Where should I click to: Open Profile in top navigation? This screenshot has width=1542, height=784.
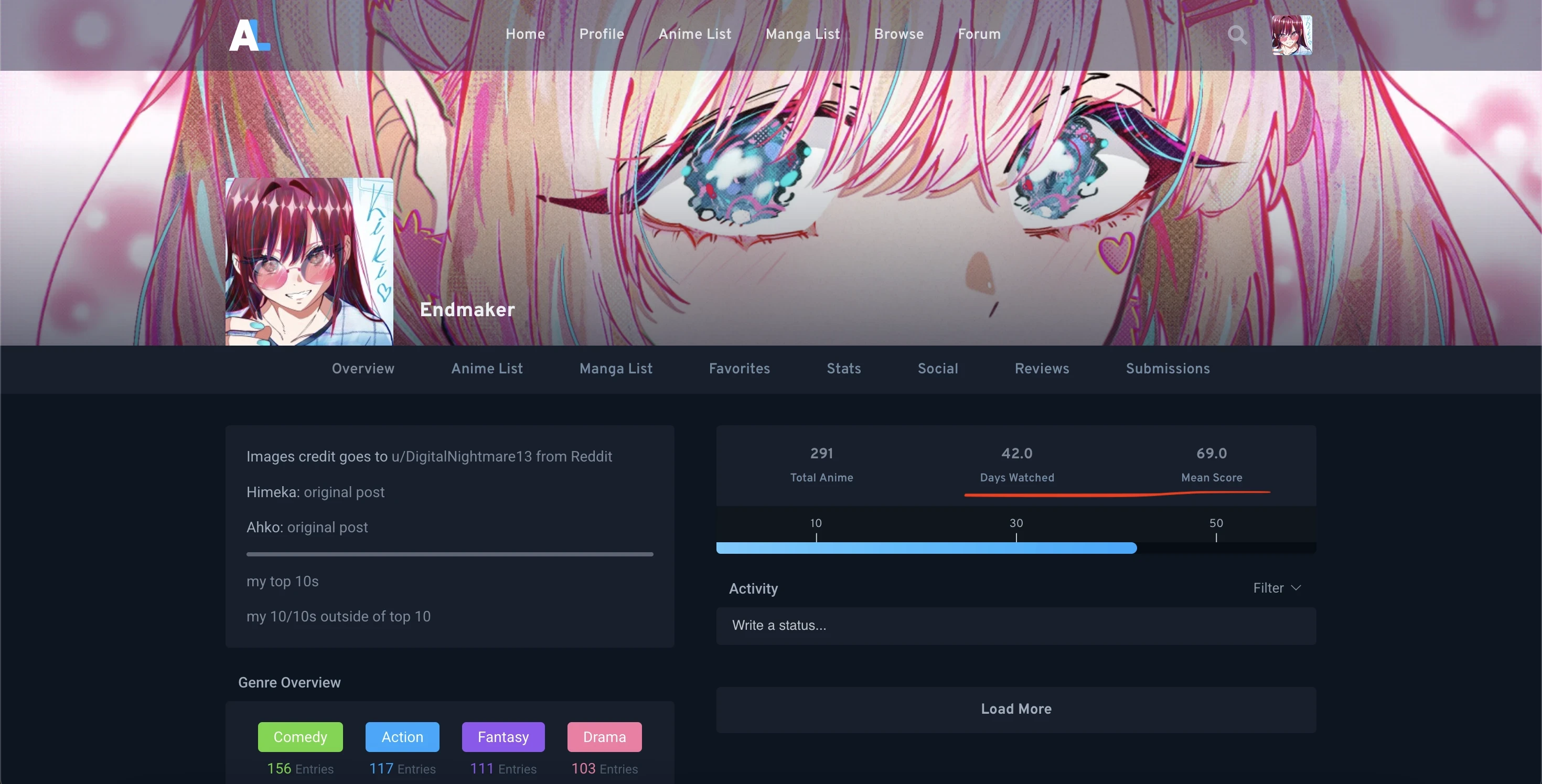pyautogui.click(x=602, y=34)
